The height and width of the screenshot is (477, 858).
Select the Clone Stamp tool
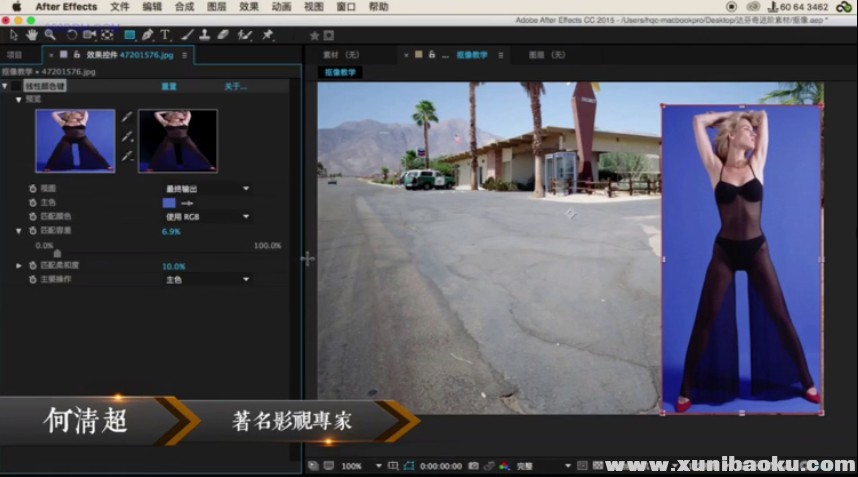coord(205,34)
